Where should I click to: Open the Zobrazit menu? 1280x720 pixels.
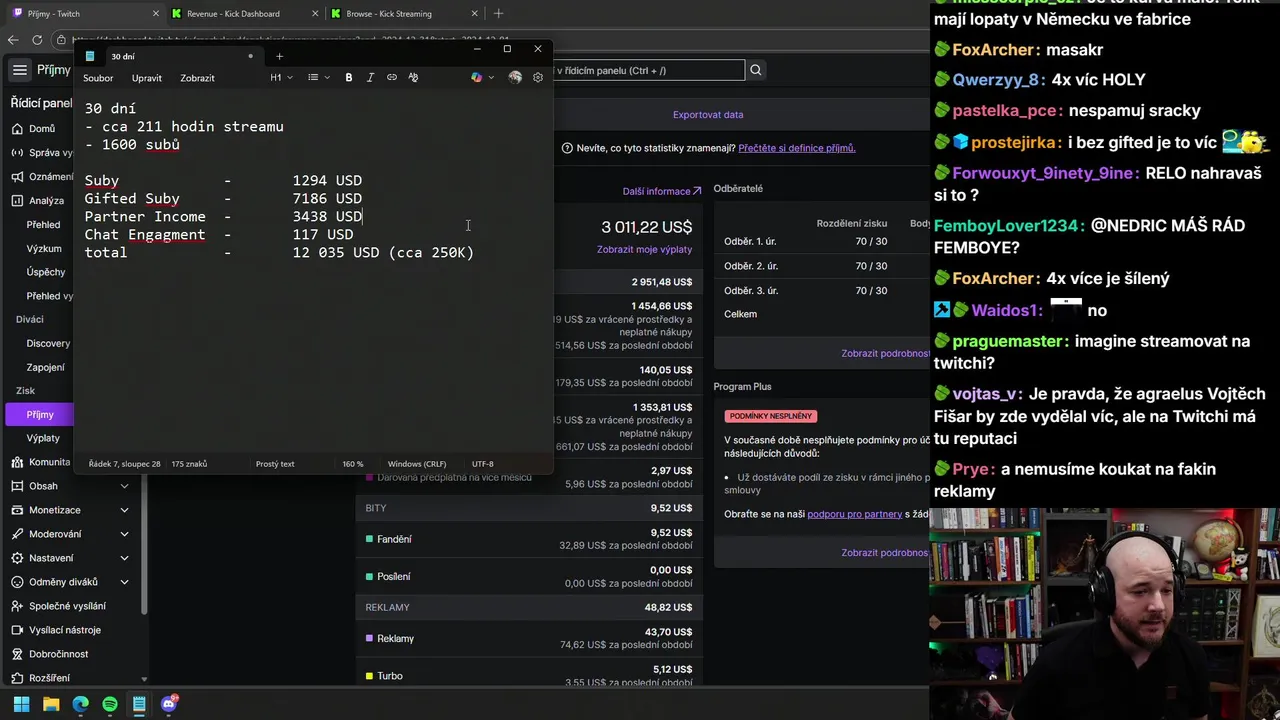197,78
